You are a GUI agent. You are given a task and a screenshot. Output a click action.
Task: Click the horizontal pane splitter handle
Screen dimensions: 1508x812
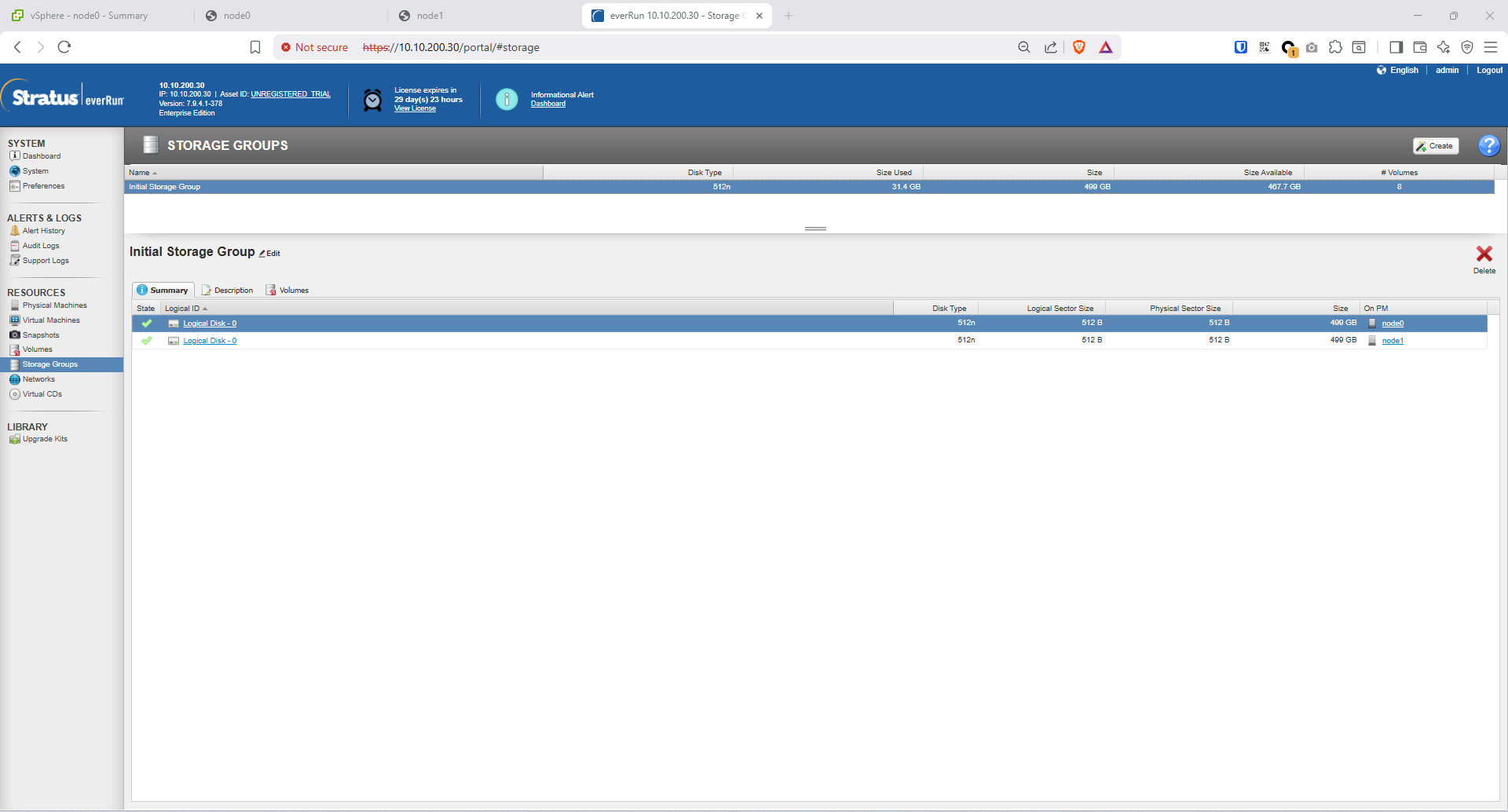click(x=815, y=229)
